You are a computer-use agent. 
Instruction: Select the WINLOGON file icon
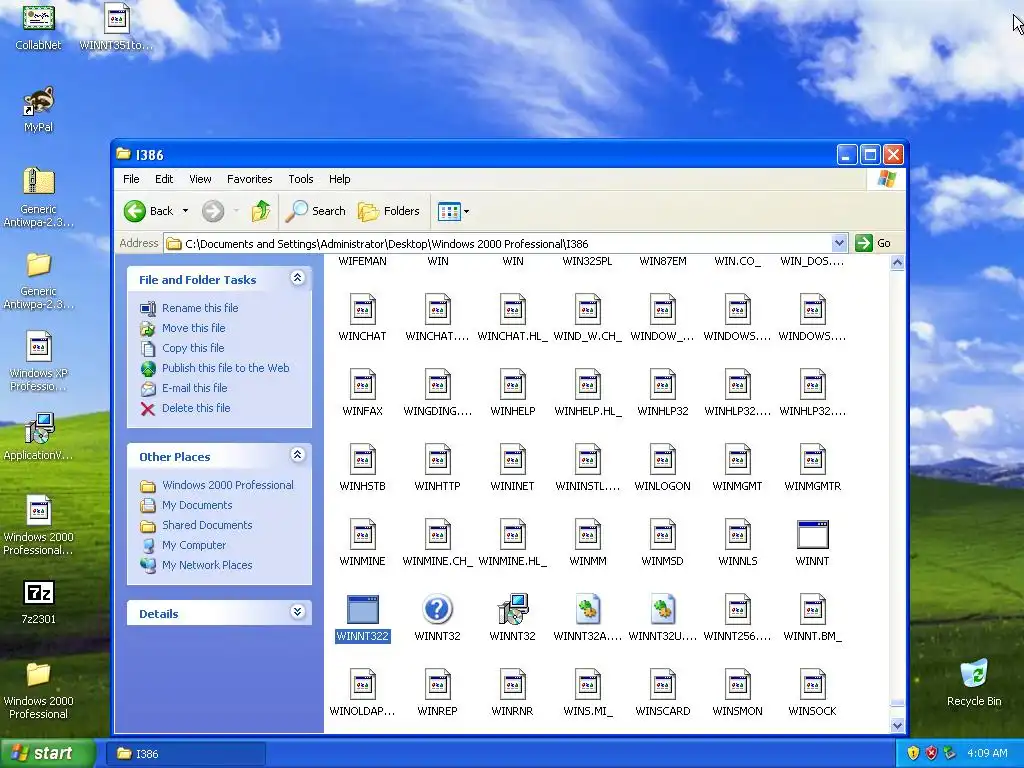663,460
